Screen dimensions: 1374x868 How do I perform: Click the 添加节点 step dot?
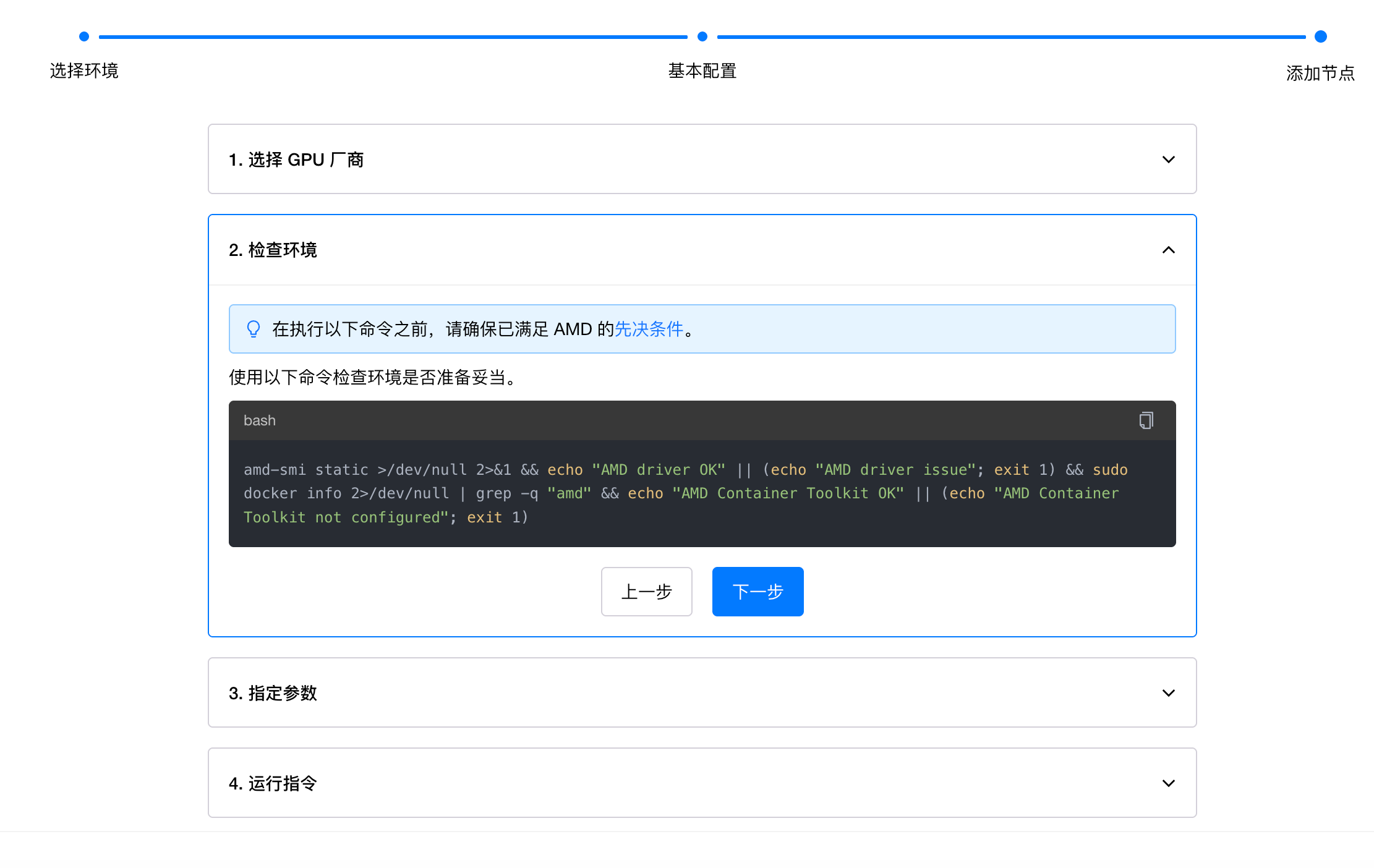(1320, 36)
